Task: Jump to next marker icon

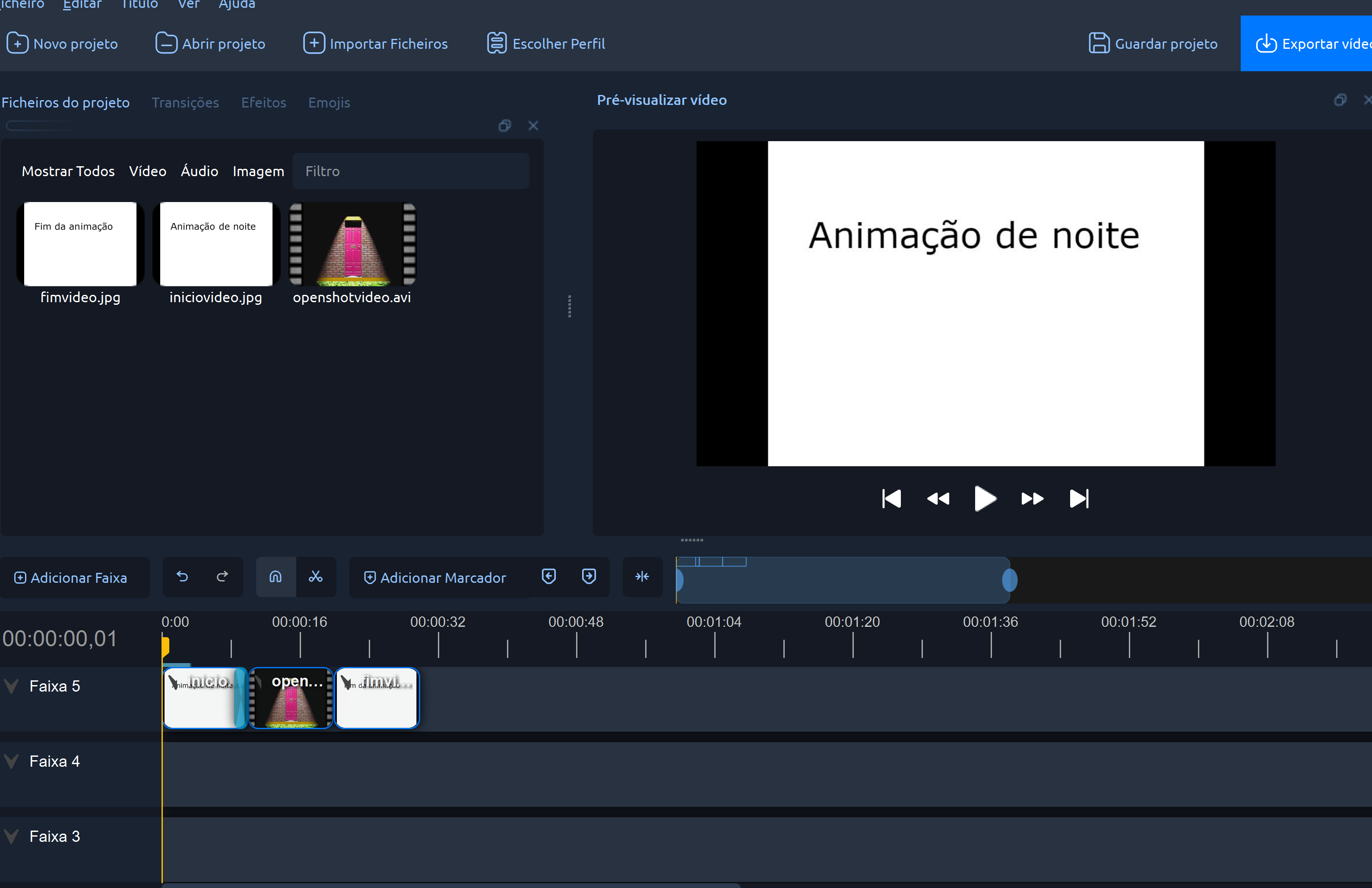Action: [589, 576]
